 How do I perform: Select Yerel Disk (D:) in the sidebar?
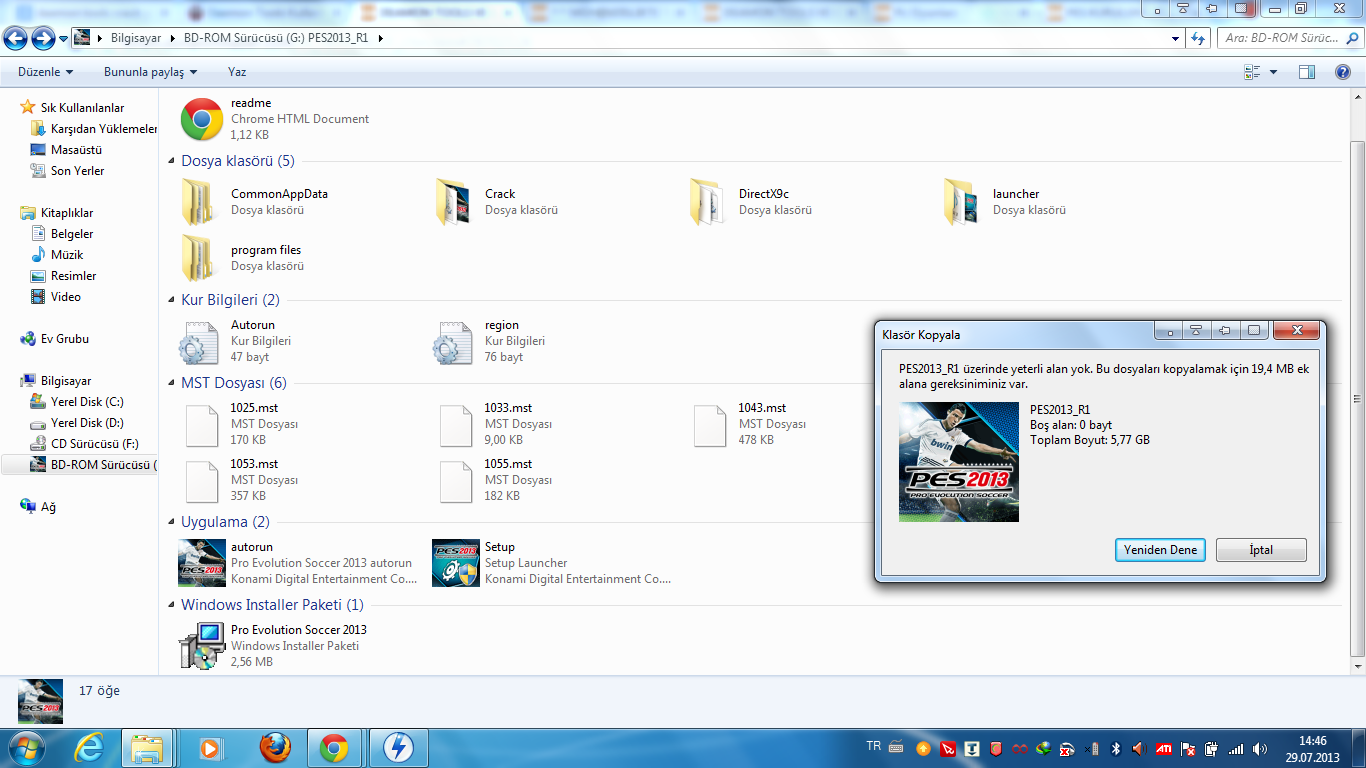pos(77,423)
